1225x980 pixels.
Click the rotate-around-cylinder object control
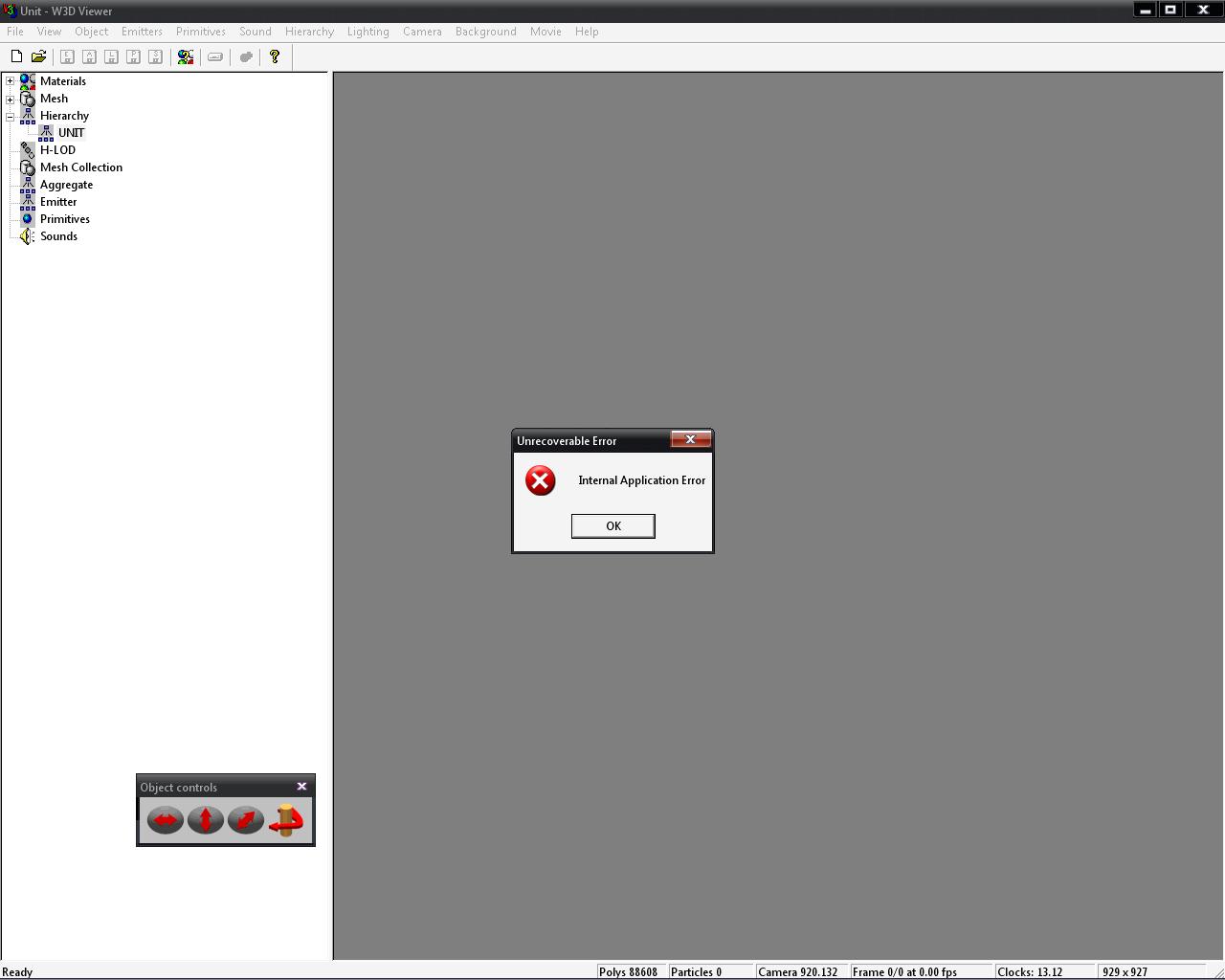pos(286,820)
